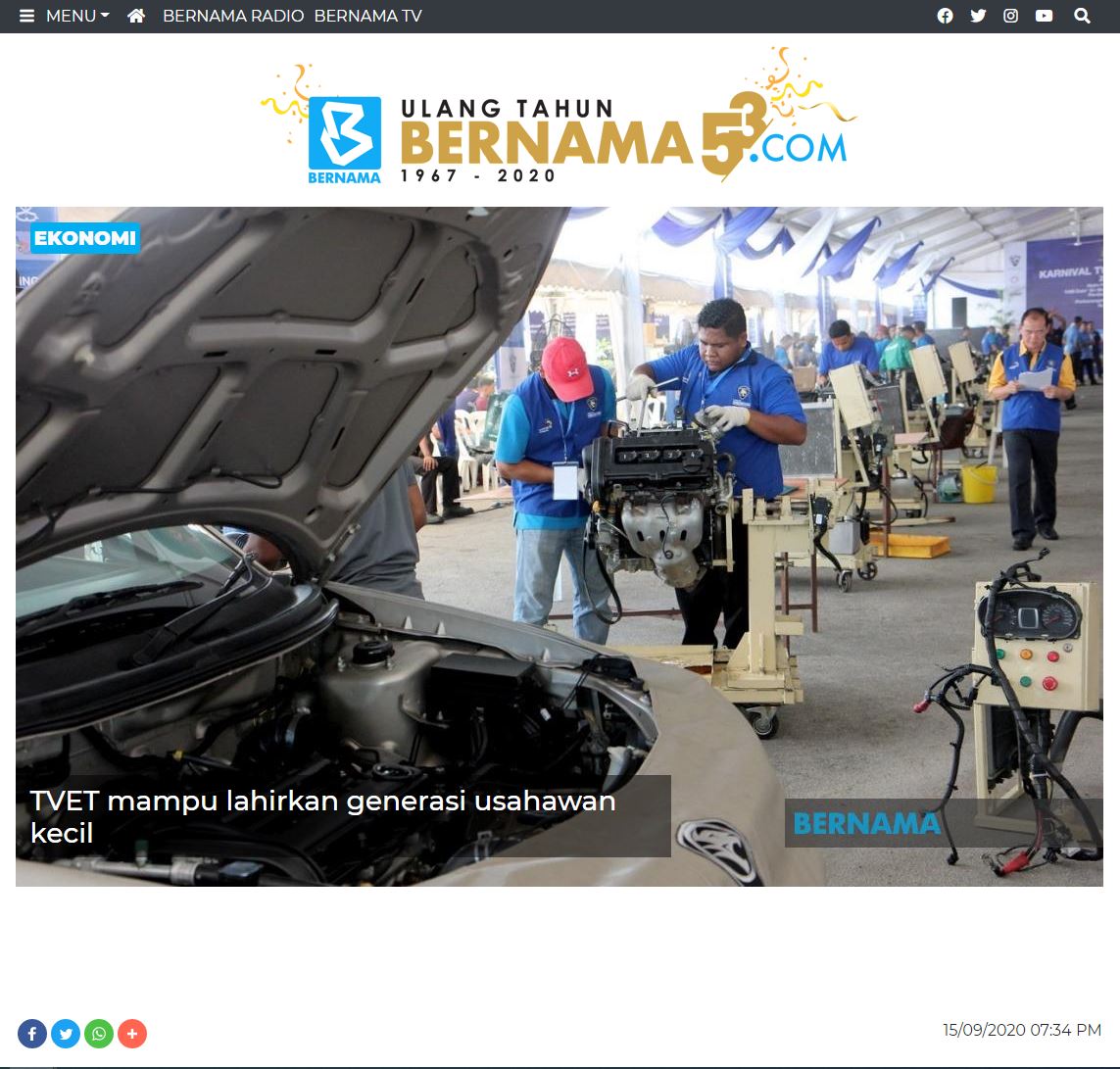Click the car workshop article photo

click(x=560, y=547)
